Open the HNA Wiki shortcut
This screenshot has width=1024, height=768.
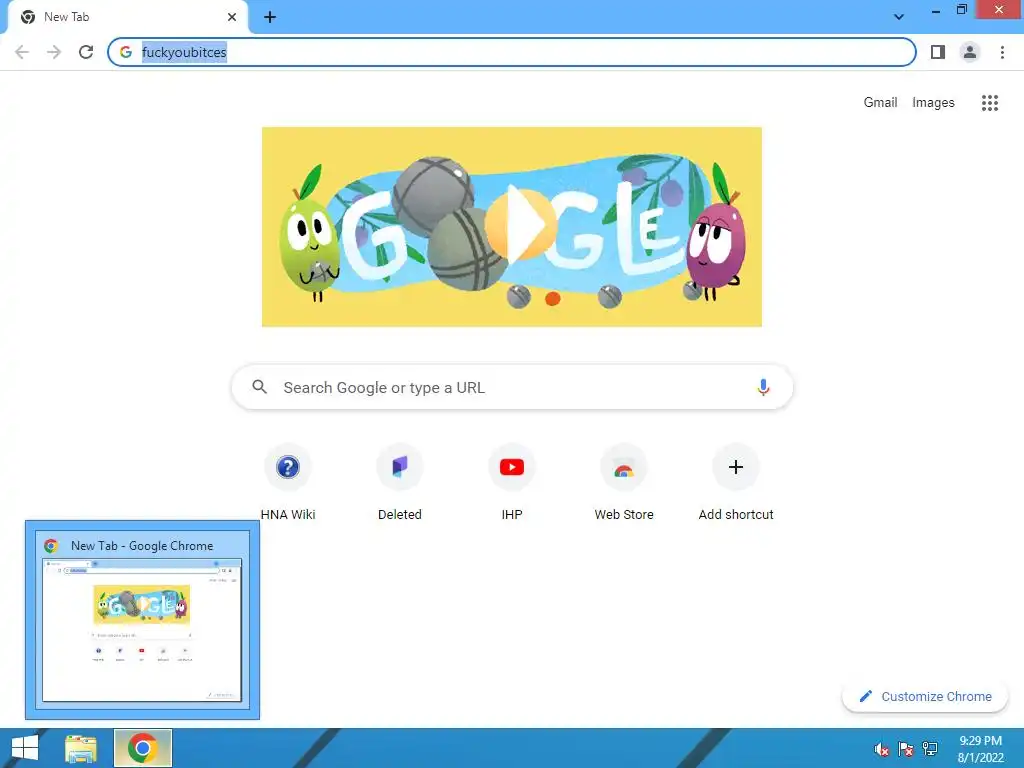(x=288, y=483)
